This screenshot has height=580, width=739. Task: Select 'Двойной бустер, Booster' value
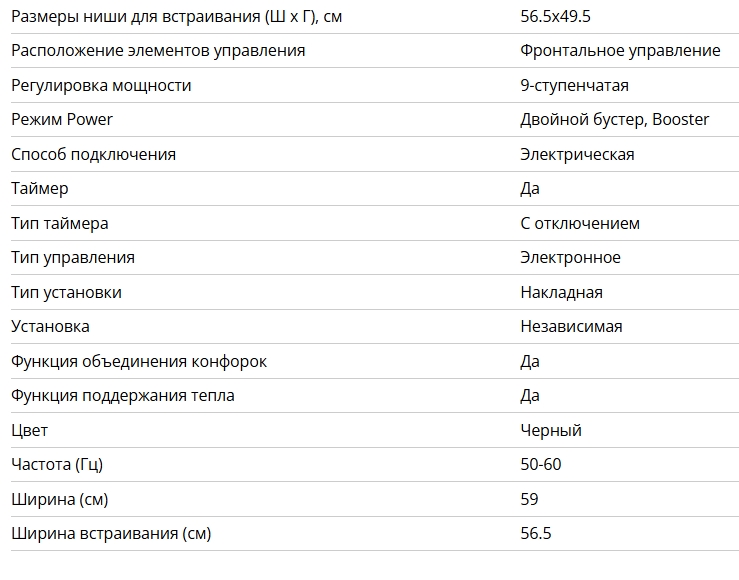click(x=614, y=119)
